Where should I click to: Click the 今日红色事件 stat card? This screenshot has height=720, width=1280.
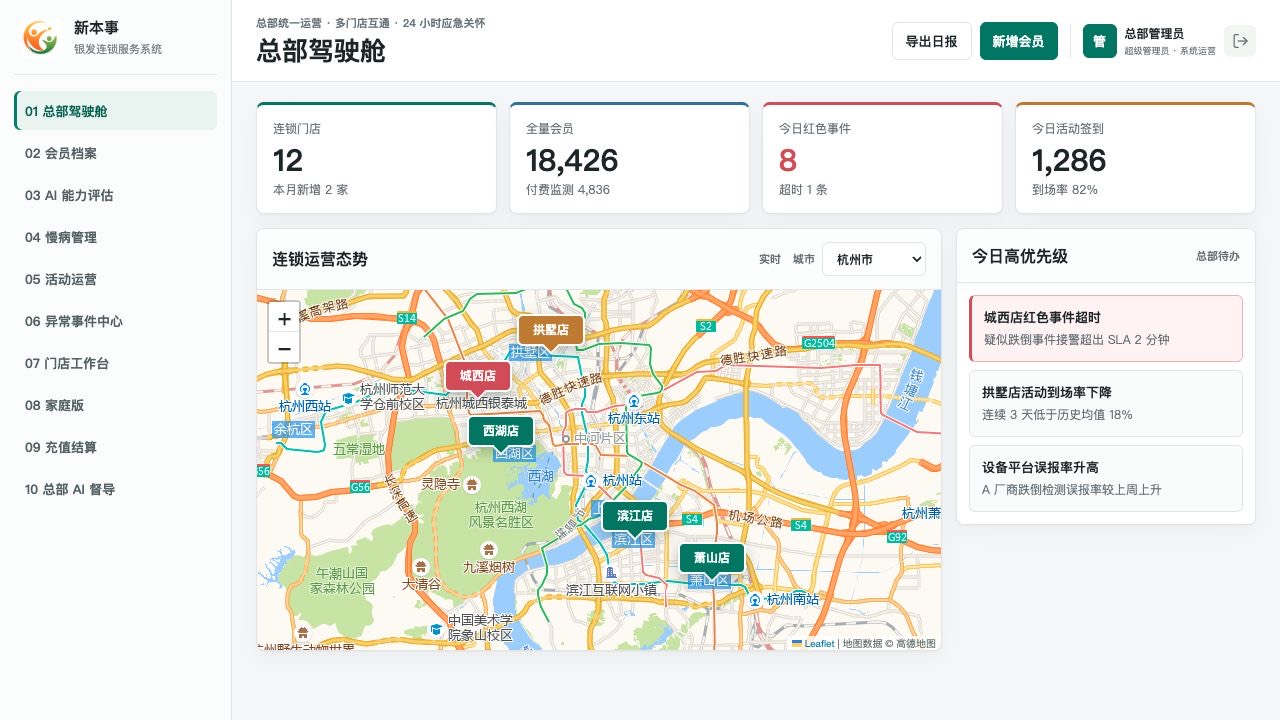[x=882, y=157]
